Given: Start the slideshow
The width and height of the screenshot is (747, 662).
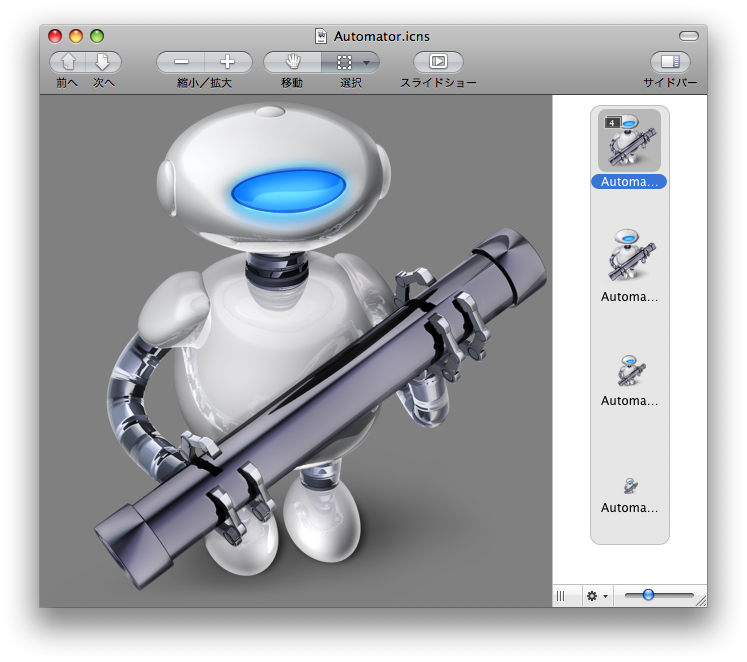Looking at the screenshot, I should coord(438,62).
